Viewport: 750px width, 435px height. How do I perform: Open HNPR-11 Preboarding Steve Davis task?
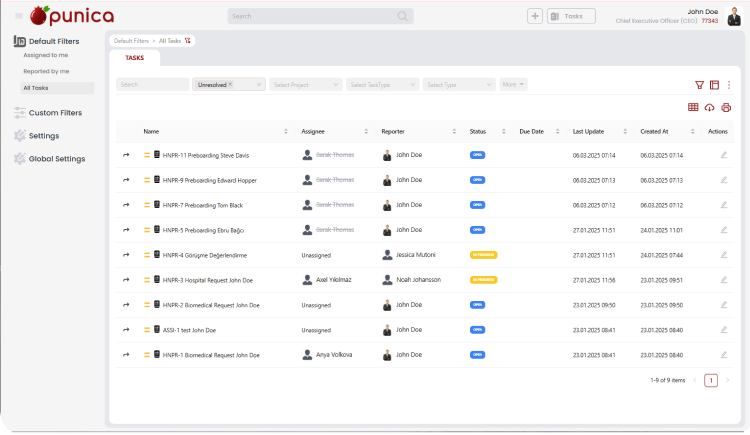pos(206,156)
